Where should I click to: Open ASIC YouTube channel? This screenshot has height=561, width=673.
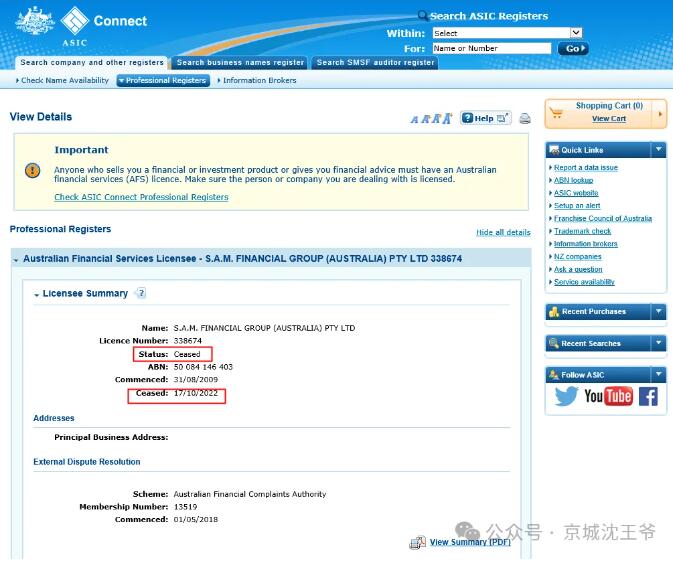coord(608,396)
